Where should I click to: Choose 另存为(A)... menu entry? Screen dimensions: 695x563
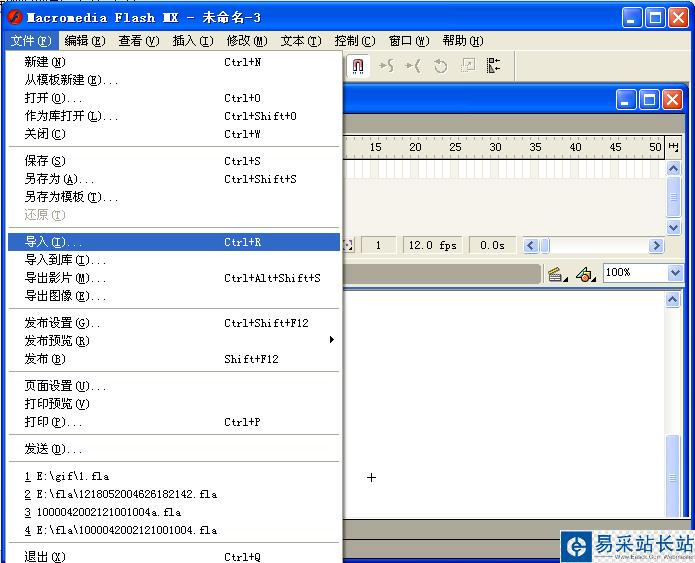[x=174, y=179]
